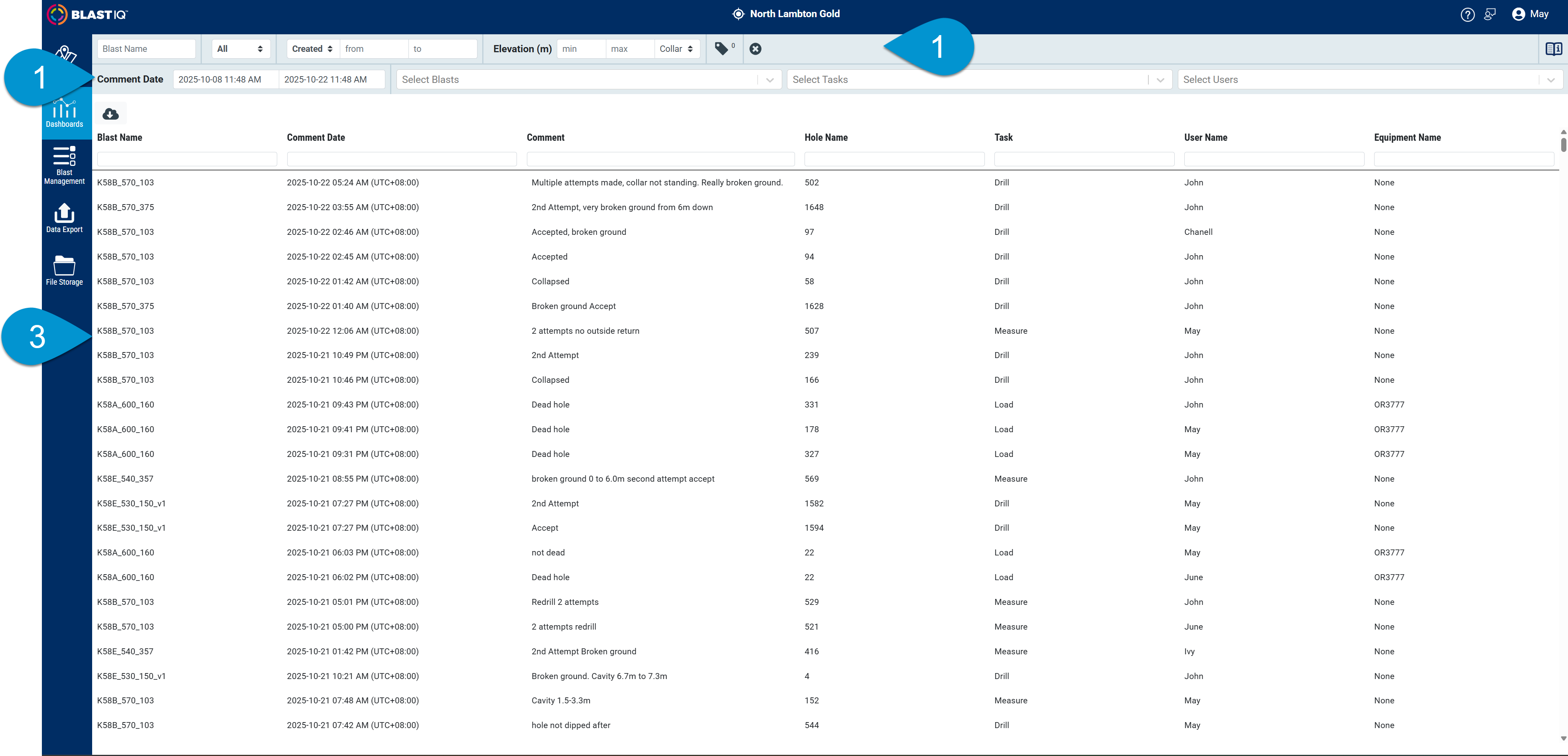1568x756 pixels.
Task: Open File Storage in the sidebar
Action: (65, 270)
